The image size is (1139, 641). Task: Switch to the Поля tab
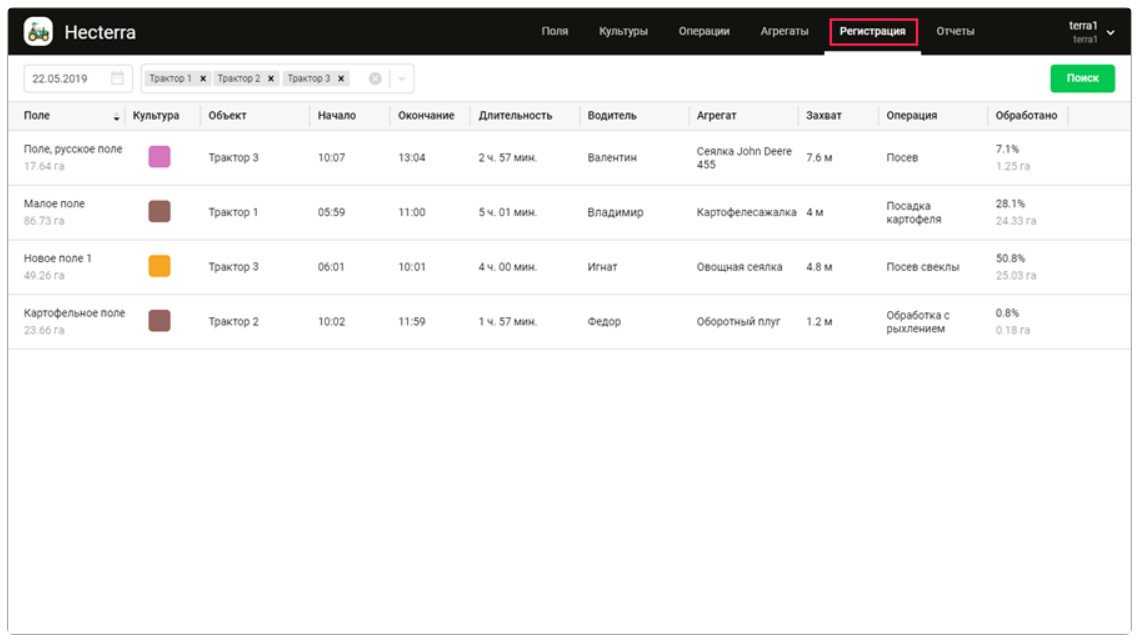point(554,31)
